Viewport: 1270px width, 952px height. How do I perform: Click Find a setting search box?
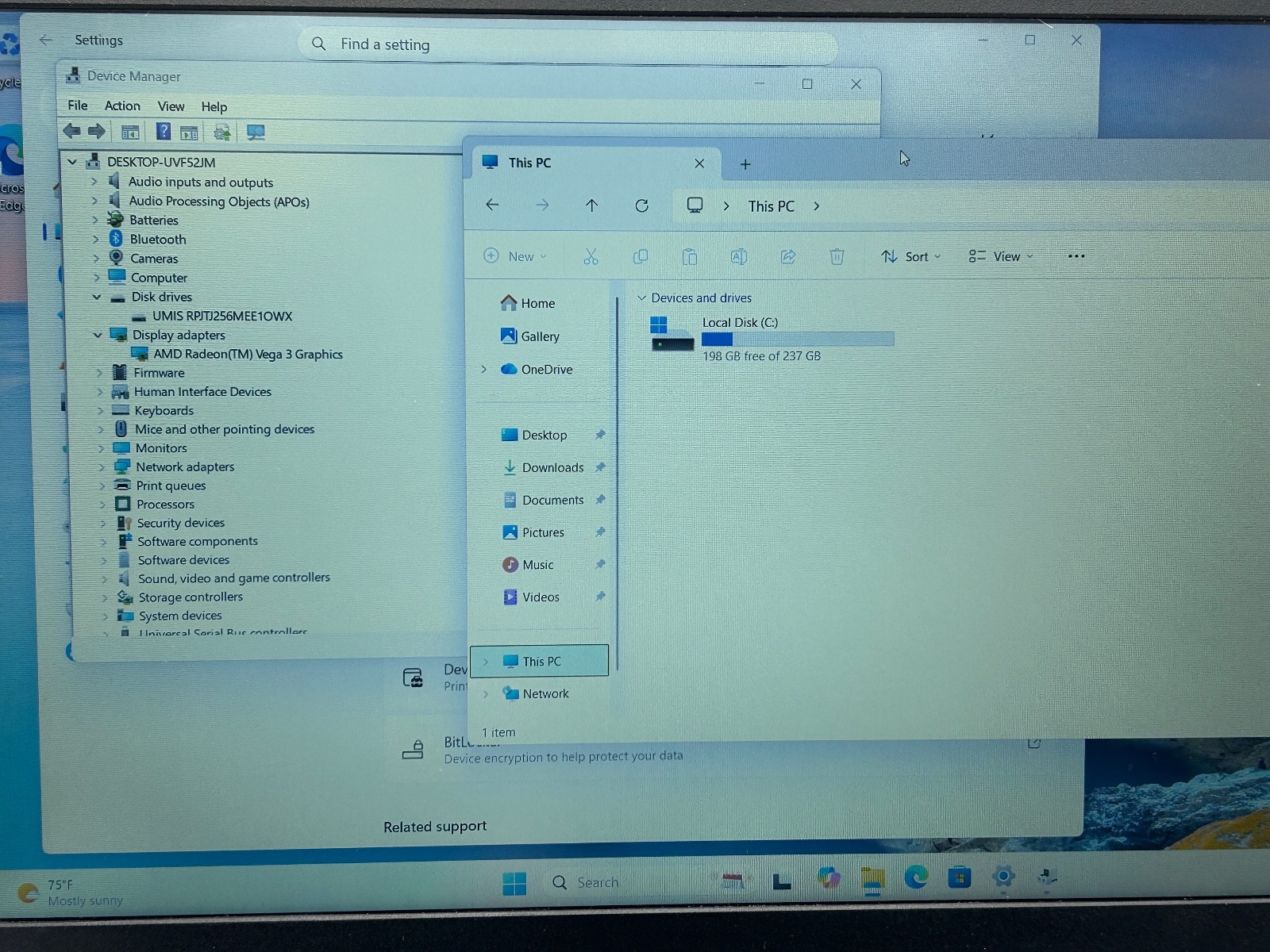568,44
